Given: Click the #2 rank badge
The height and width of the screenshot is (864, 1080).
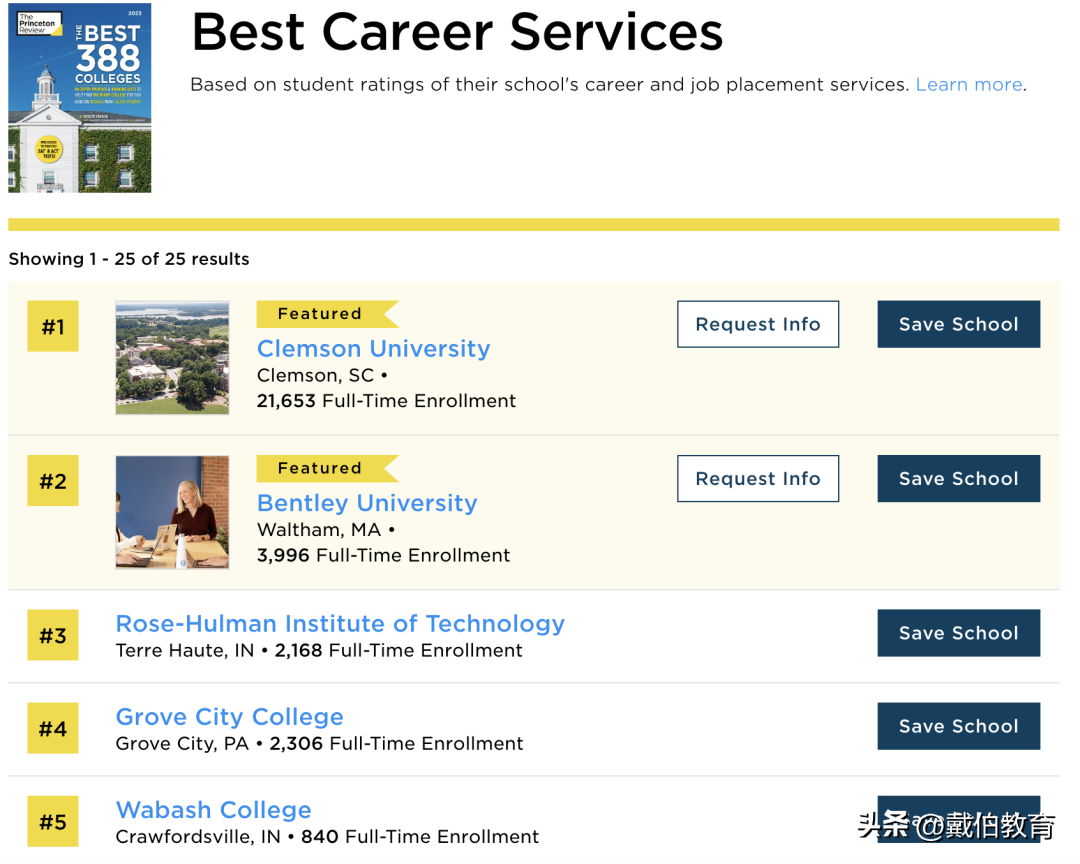Looking at the screenshot, I should (53, 482).
